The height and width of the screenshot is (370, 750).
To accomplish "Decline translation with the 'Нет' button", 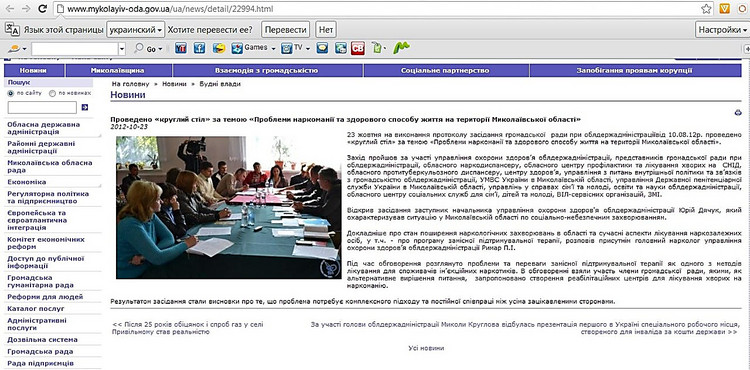I will coord(326,30).
